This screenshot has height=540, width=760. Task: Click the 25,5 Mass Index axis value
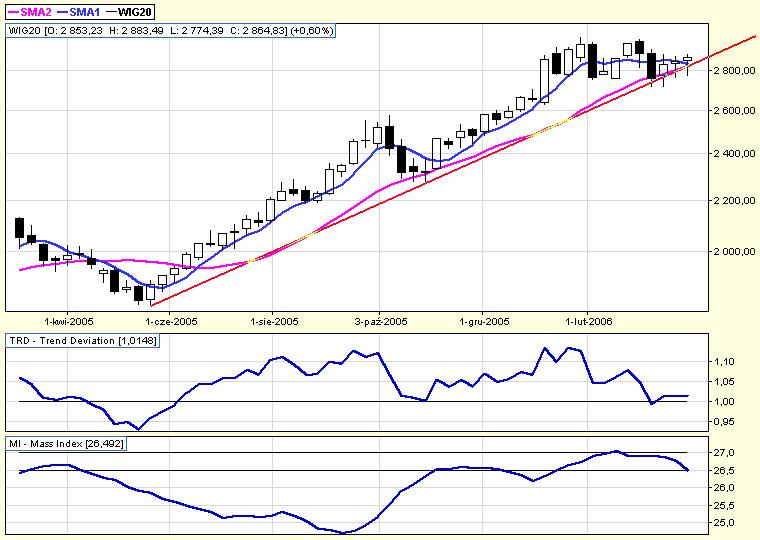(724, 506)
